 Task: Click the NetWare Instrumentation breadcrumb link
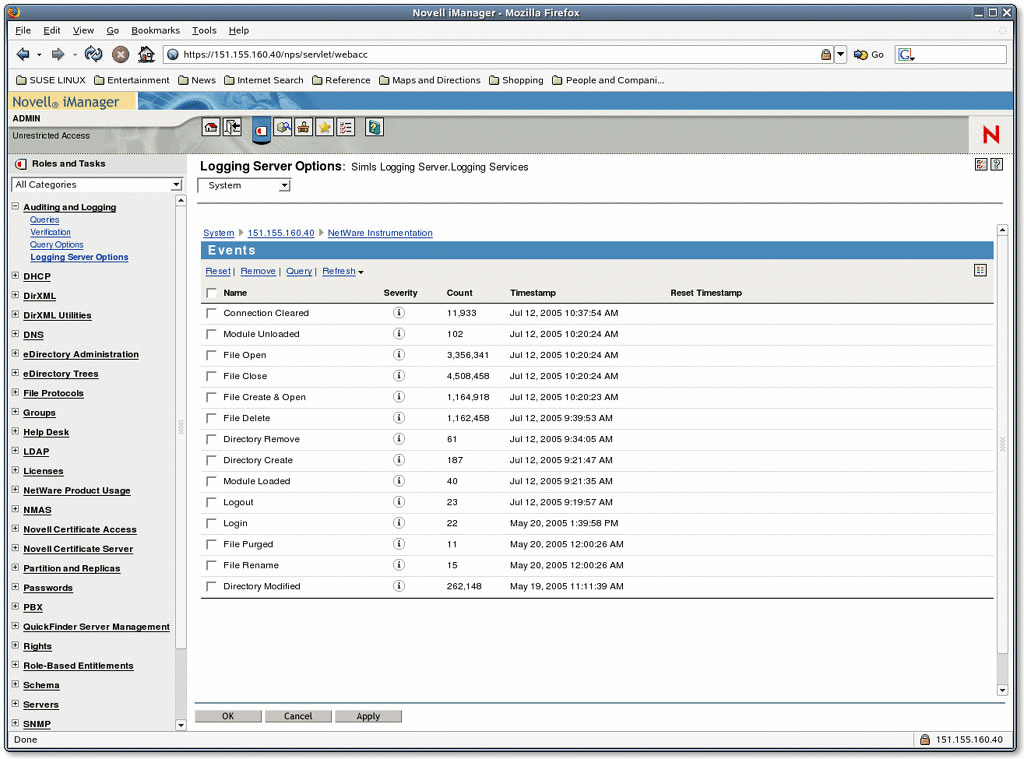point(380,233)
